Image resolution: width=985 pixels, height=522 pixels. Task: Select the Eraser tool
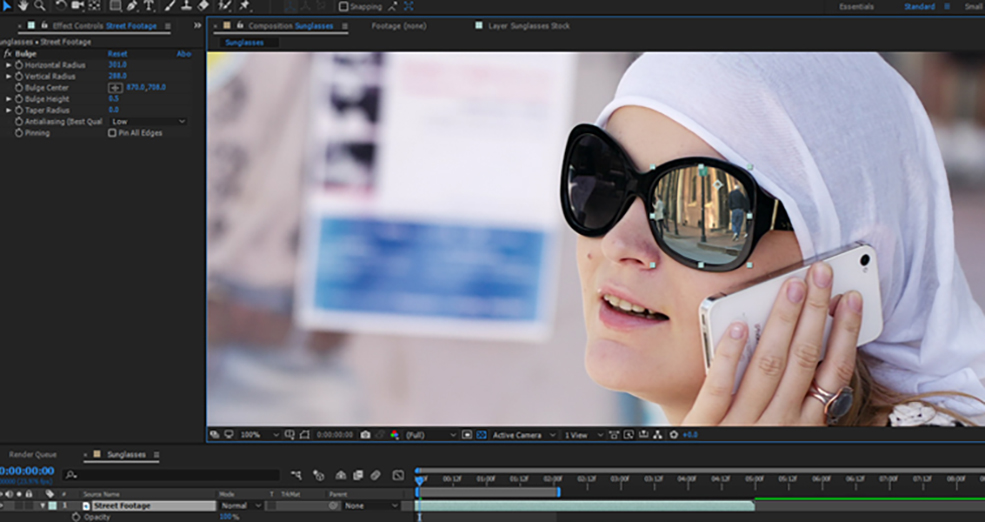pos(203,6)
